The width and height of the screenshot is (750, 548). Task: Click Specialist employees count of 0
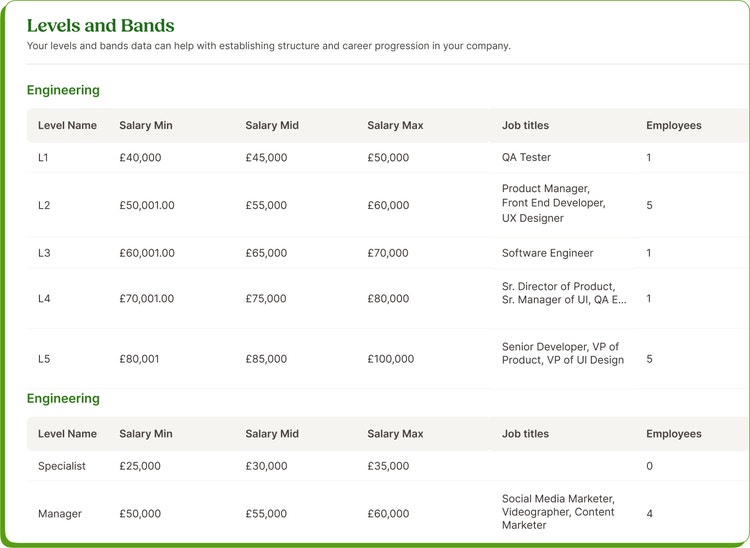[649, 466]
